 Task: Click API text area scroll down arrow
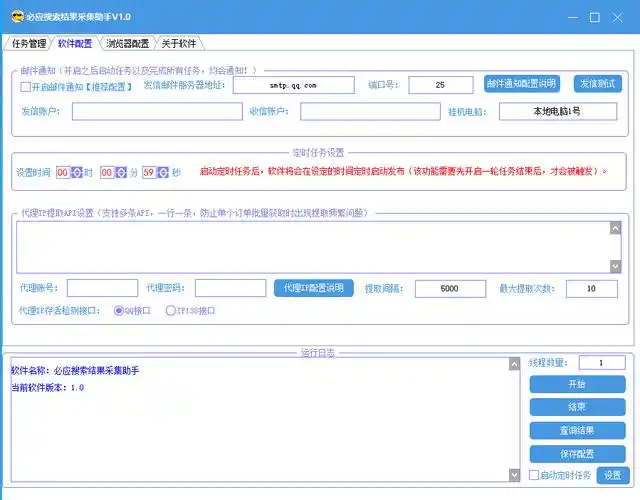pyautogui.click(x=616, y=266)
